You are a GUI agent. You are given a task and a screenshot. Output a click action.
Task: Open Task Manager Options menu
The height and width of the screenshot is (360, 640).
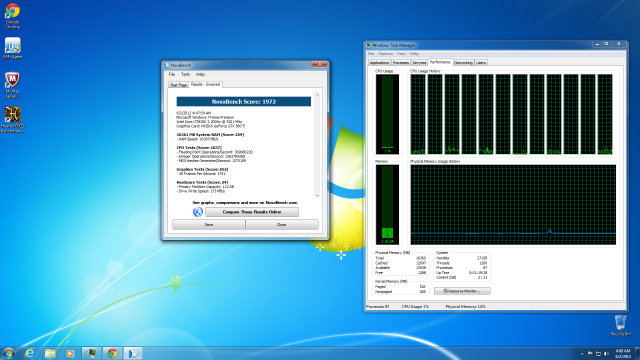(x=385, y=53)
